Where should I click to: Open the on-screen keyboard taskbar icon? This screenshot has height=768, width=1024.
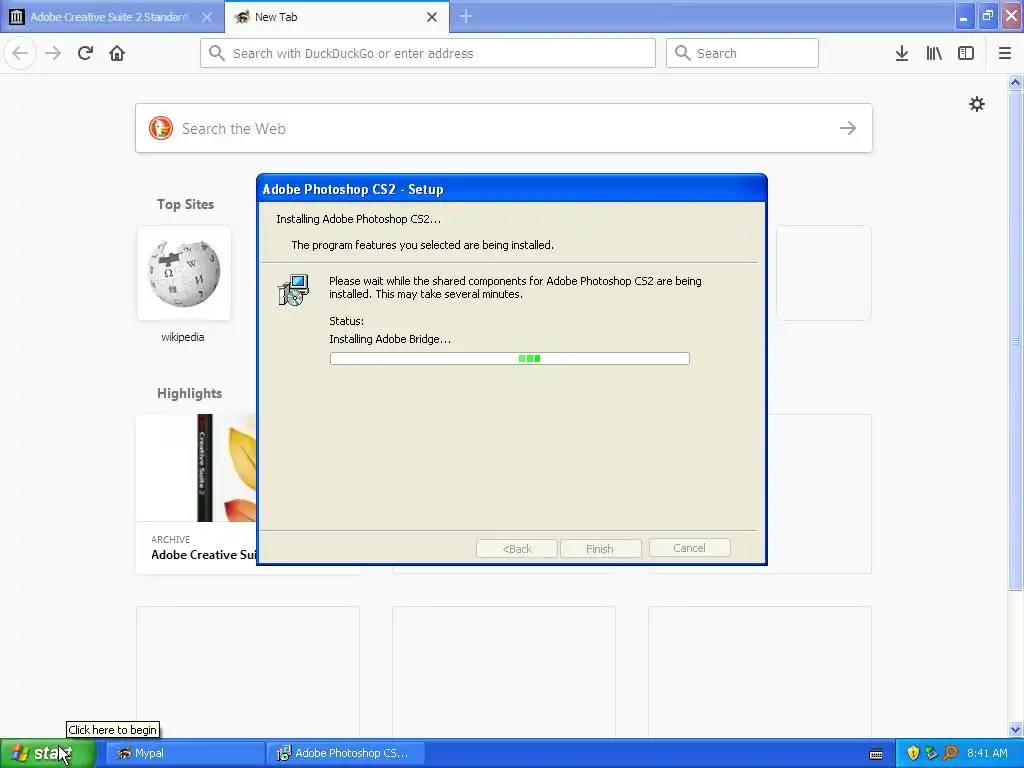coord(876,754)
